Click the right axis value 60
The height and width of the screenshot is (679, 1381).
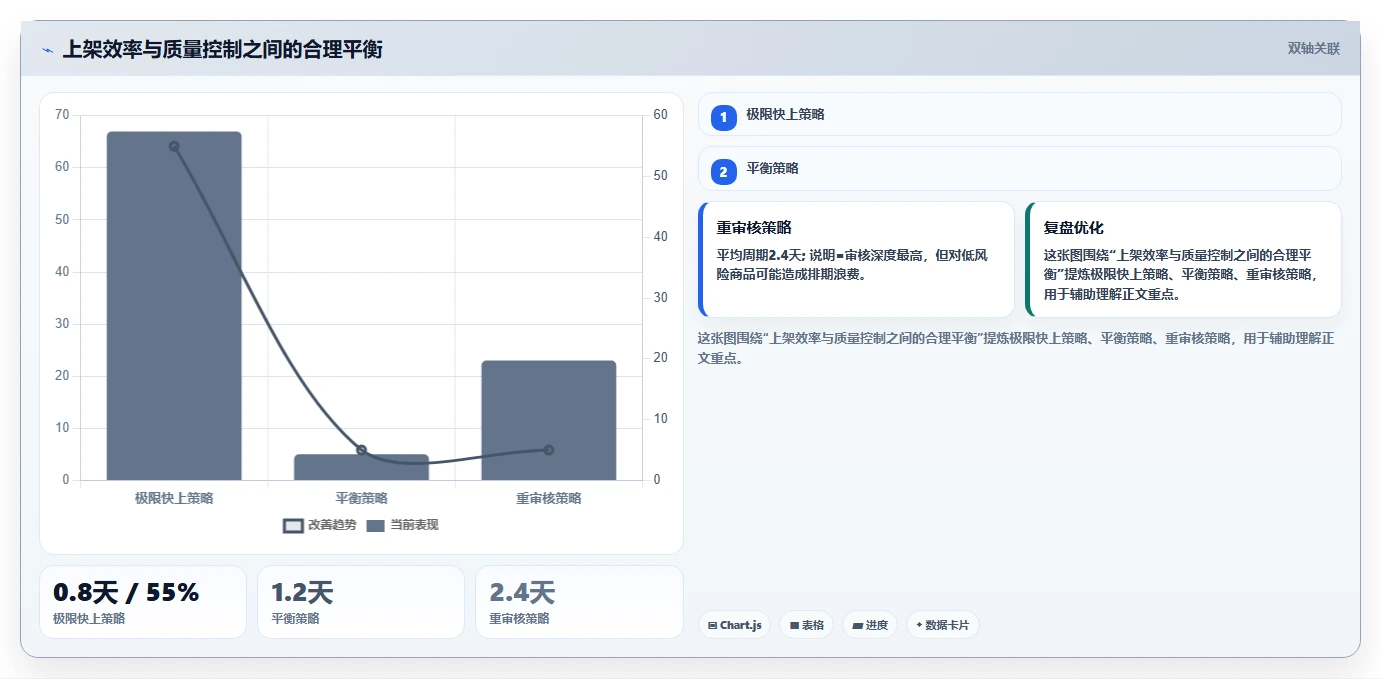pyautogui.click(x=660, y=115)
